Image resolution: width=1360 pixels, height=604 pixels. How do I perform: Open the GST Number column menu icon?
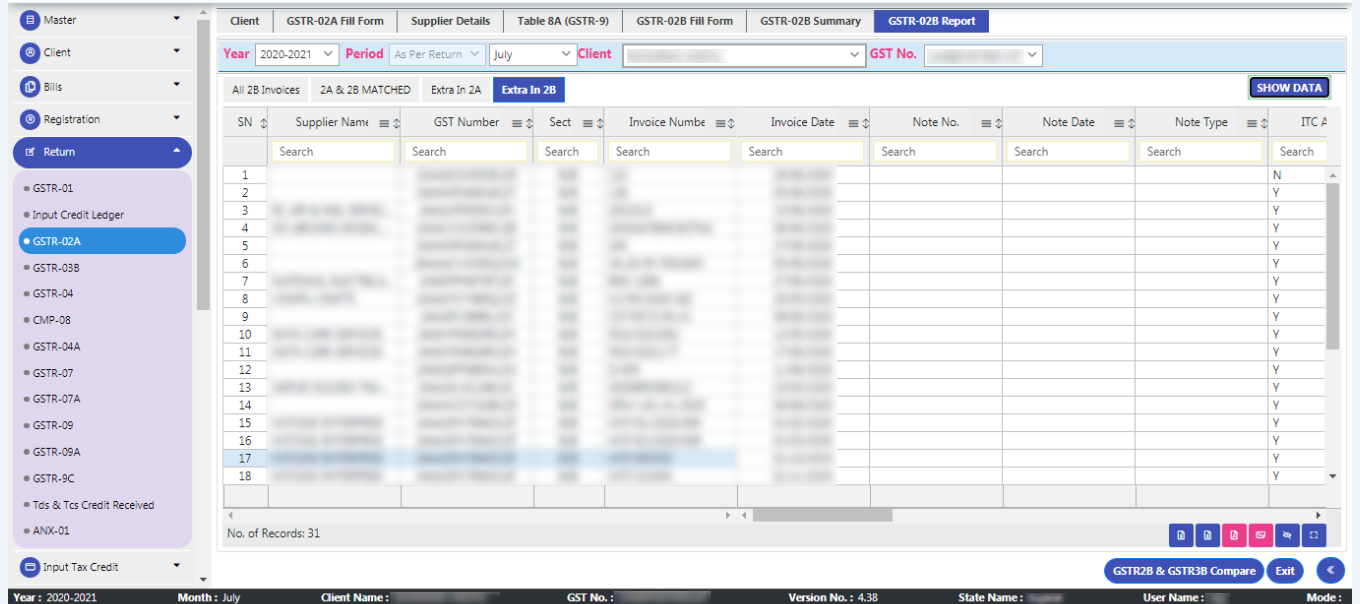[517, 123]
